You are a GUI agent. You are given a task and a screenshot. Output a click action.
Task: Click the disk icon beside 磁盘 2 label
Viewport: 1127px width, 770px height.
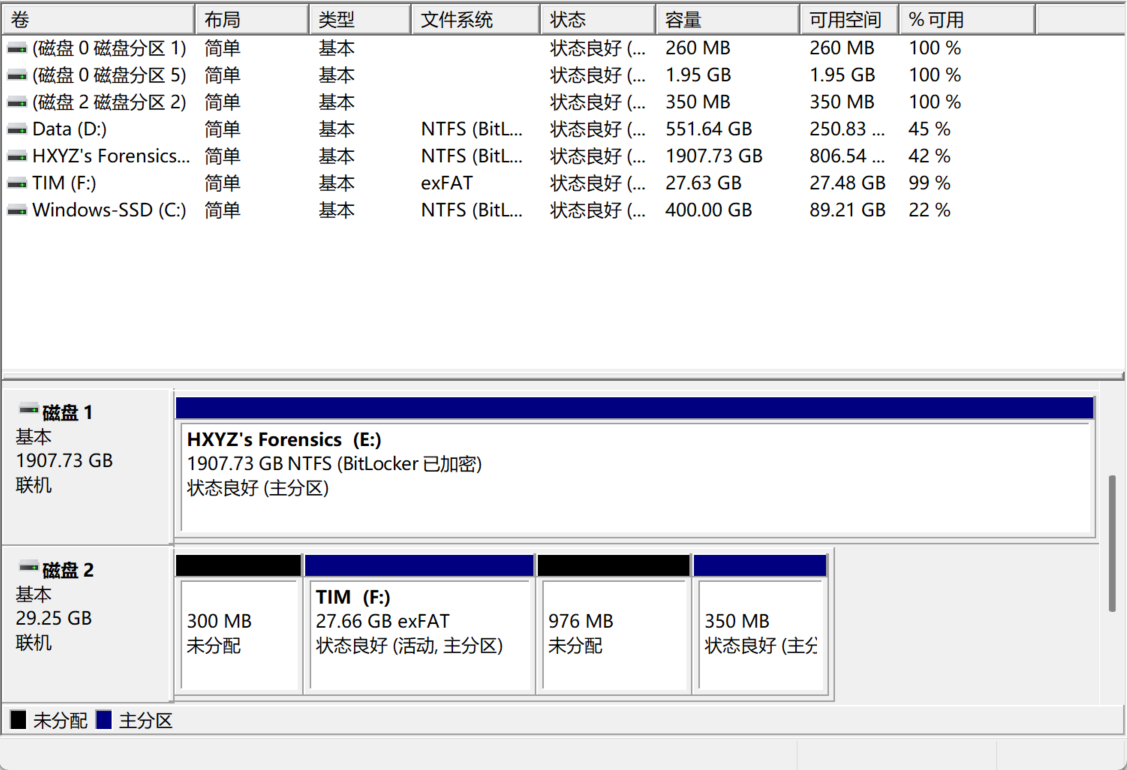point(29,567)
